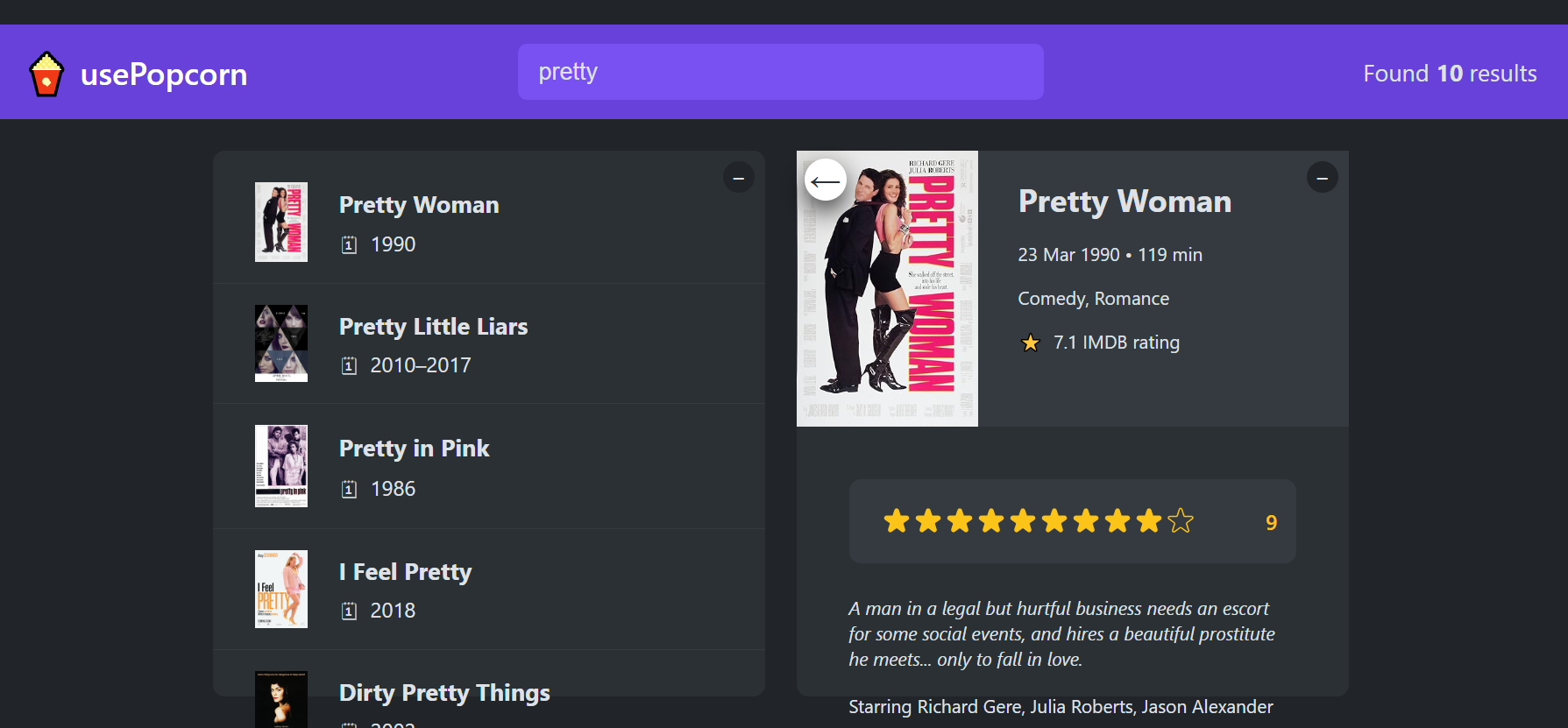This screenshot has width=1568, height=728.
Task: Select I Feel Pretty from list
Action: click(405, 572)
